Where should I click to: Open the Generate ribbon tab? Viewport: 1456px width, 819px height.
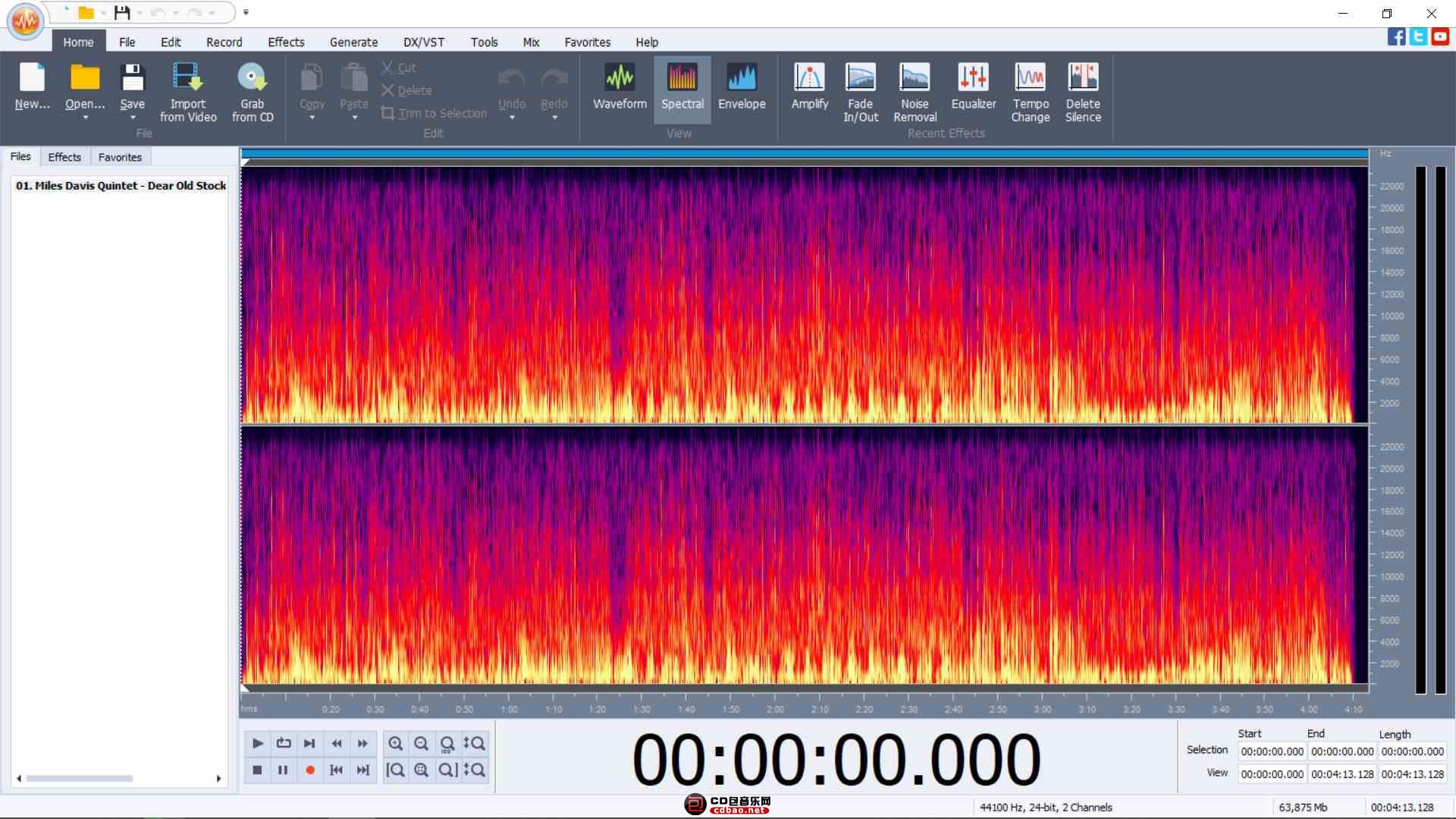[x=353, y=42]
